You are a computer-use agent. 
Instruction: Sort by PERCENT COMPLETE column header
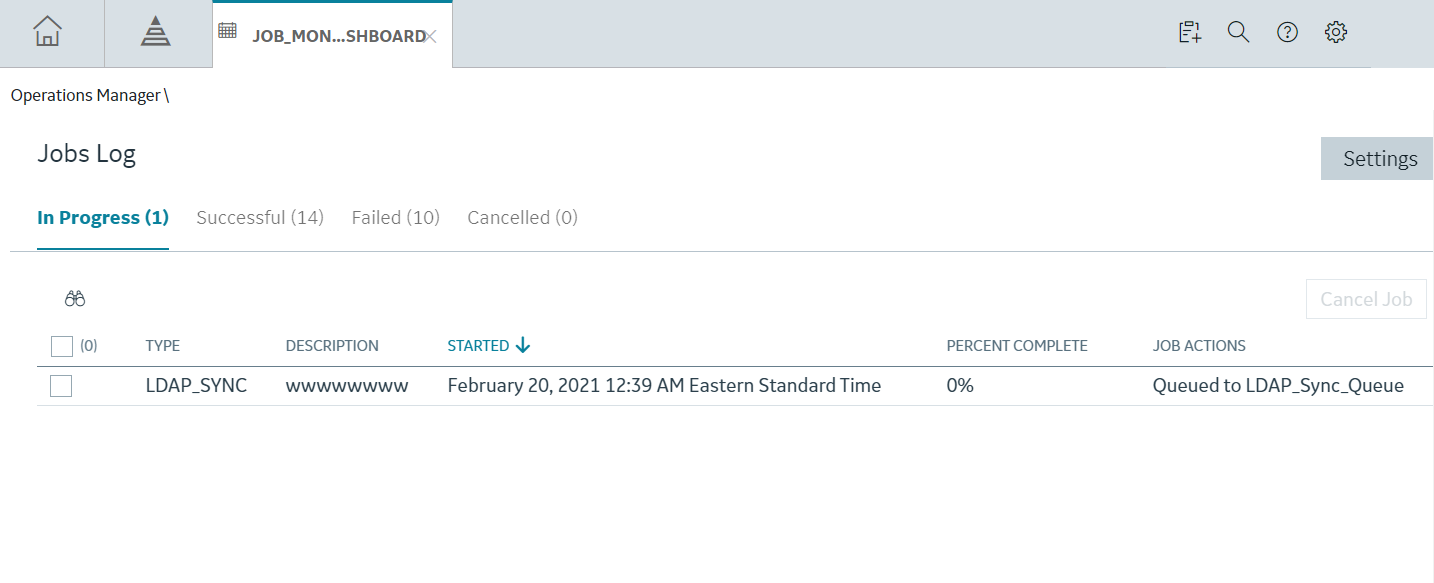coord(1017,346)
